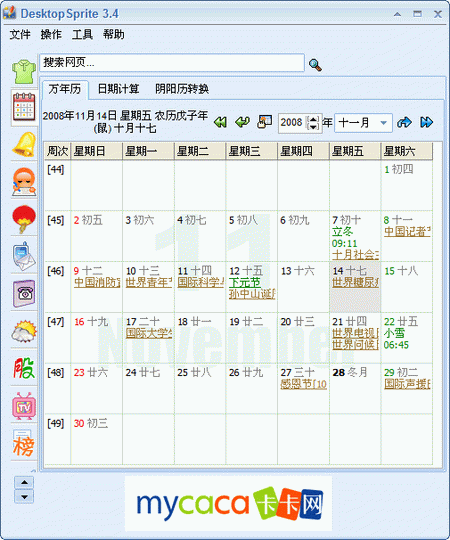Open the 国际科学 link on November 11
The image size is (450, 540).
pos(201,282)
